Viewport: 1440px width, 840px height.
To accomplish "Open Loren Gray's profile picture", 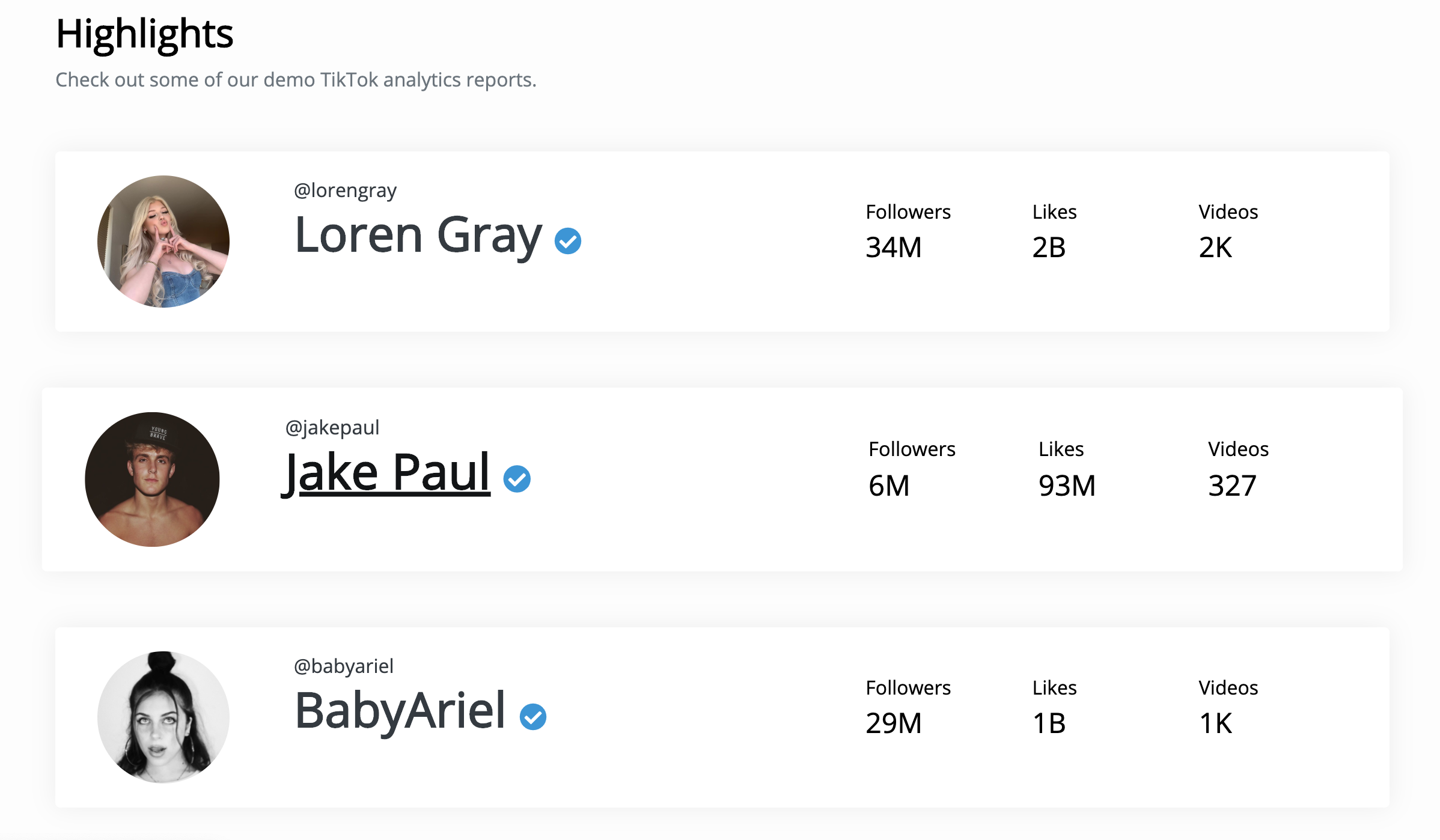I will point(163,242).
